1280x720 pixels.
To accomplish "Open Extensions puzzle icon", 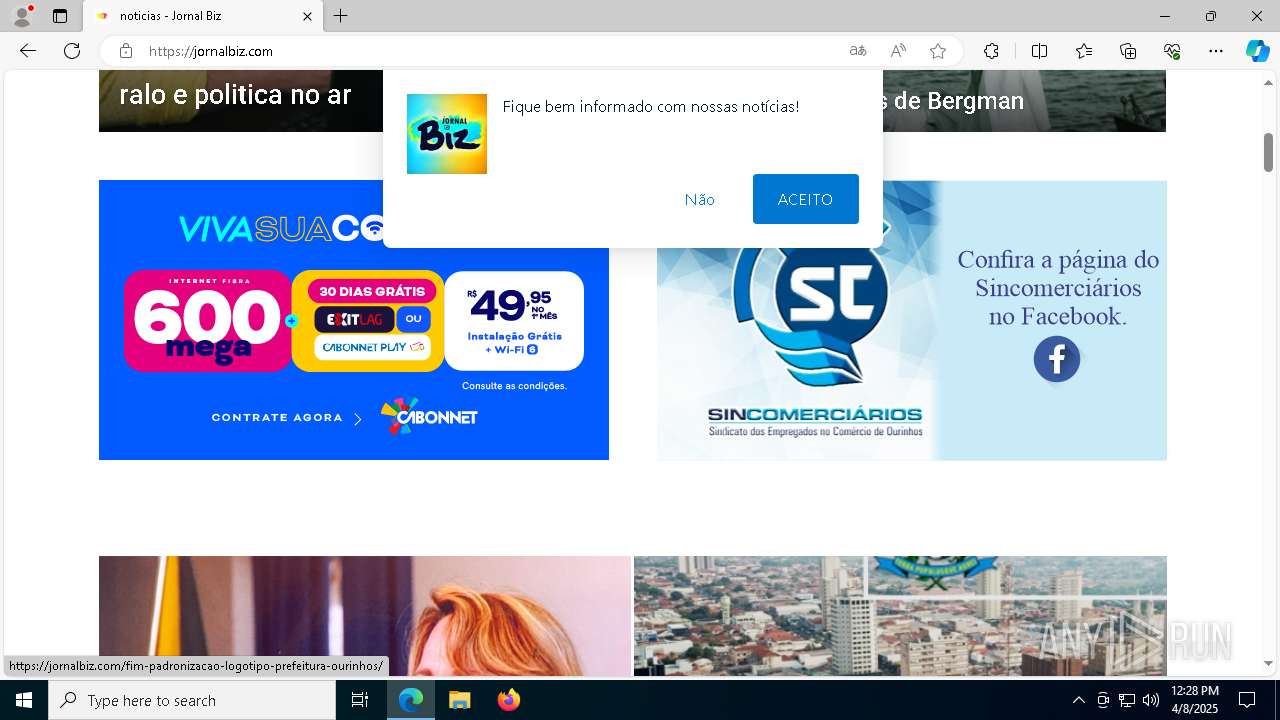I will [991, 51].
